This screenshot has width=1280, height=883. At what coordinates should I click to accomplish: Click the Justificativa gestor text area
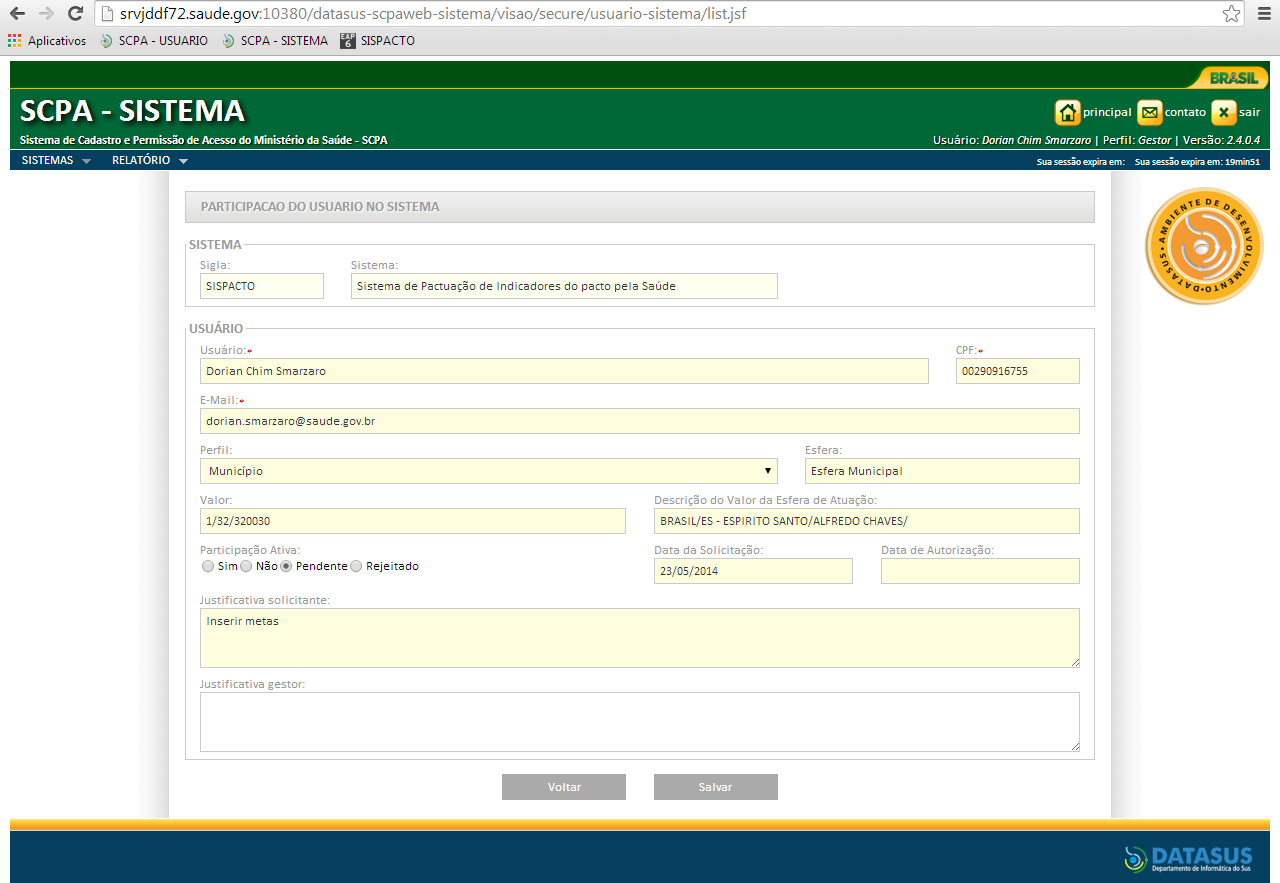[x=640, y=722]
